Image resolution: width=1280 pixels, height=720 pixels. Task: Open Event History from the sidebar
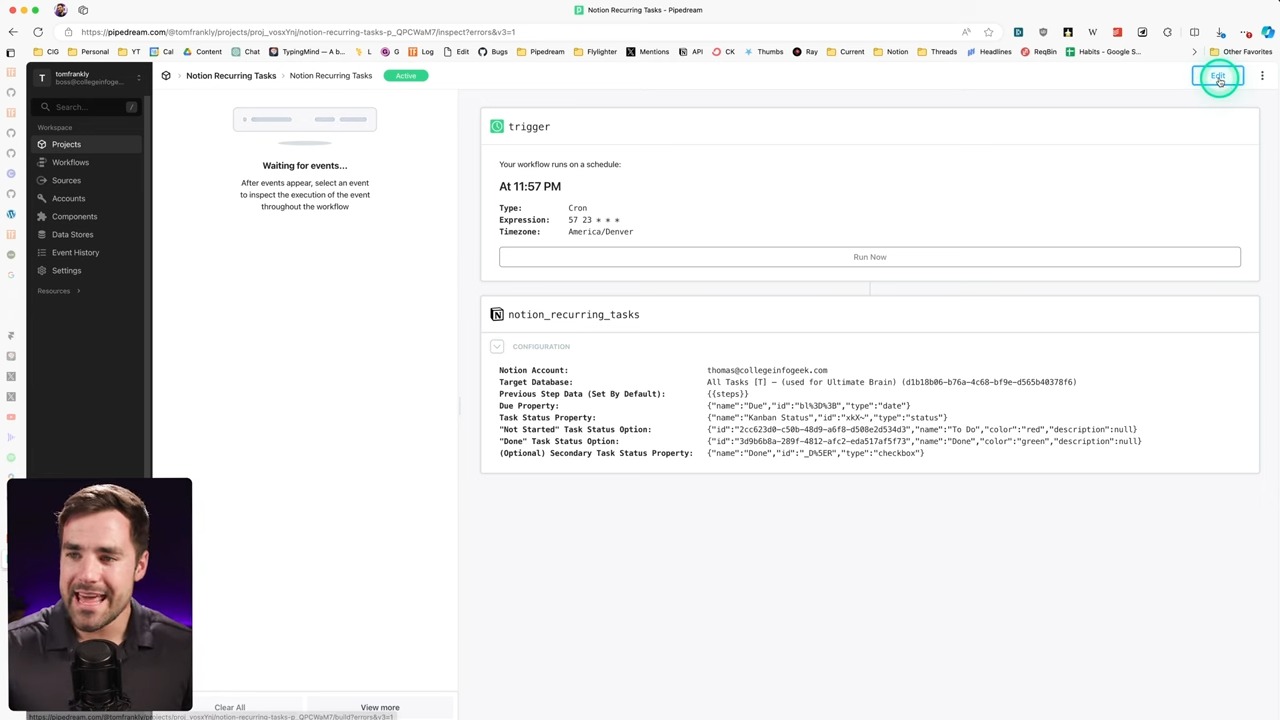tap(75, 252)
